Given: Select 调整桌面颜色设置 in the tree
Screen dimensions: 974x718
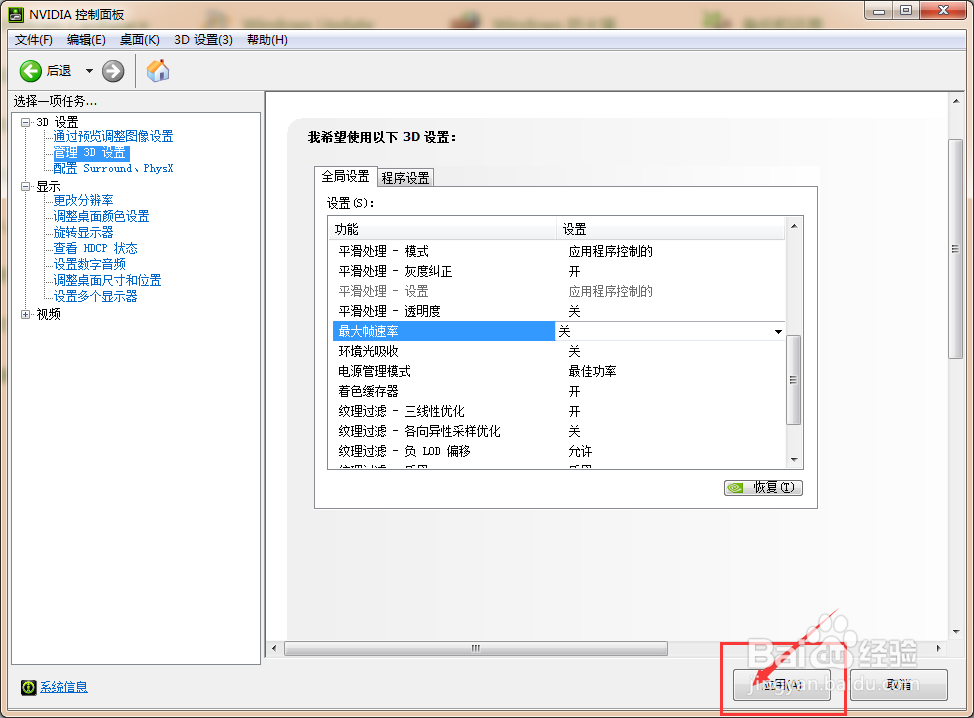Looking at the screenshot, I should (101, 216).
